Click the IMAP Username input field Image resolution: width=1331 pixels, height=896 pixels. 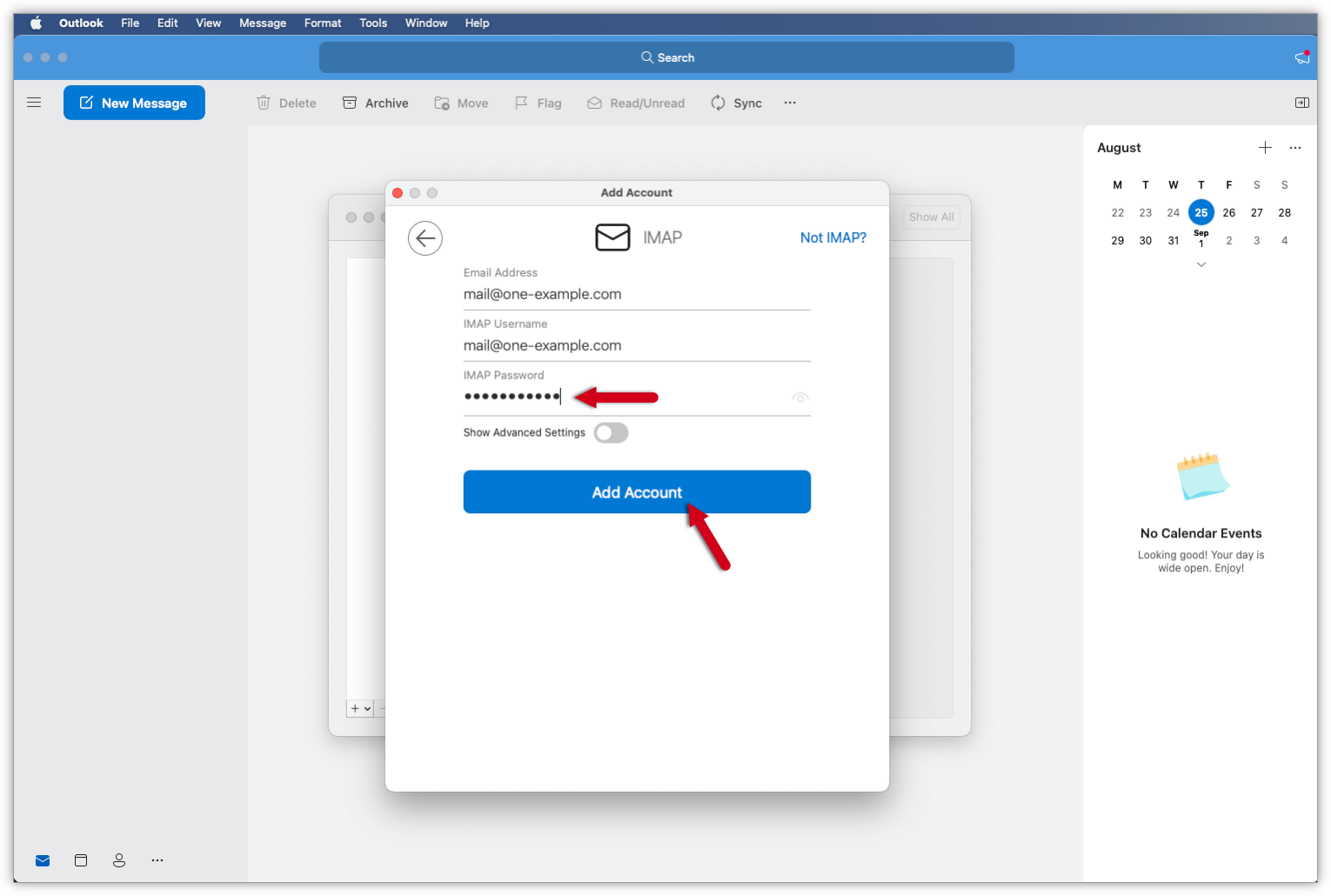(637, 345)
